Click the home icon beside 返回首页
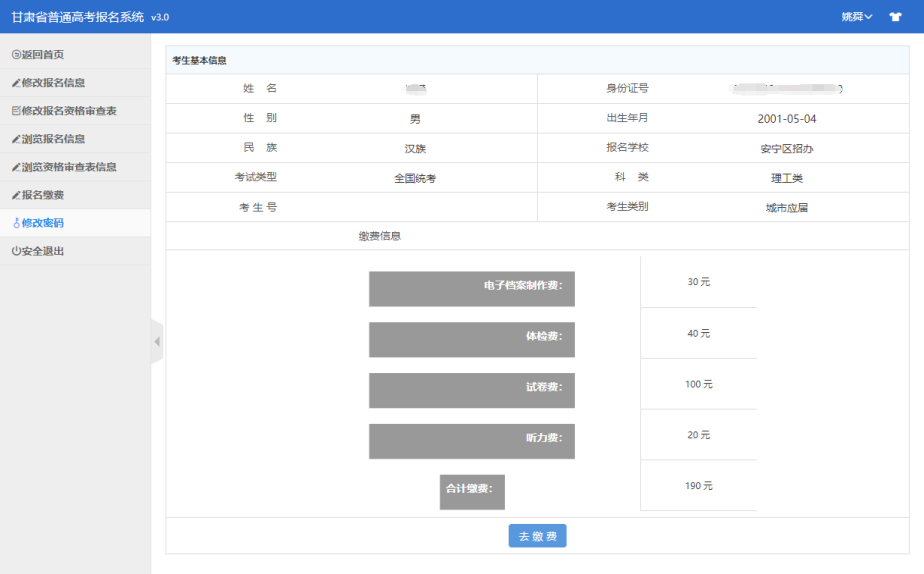Viewport: 924px width, 574px height. (x=16, y=55)
